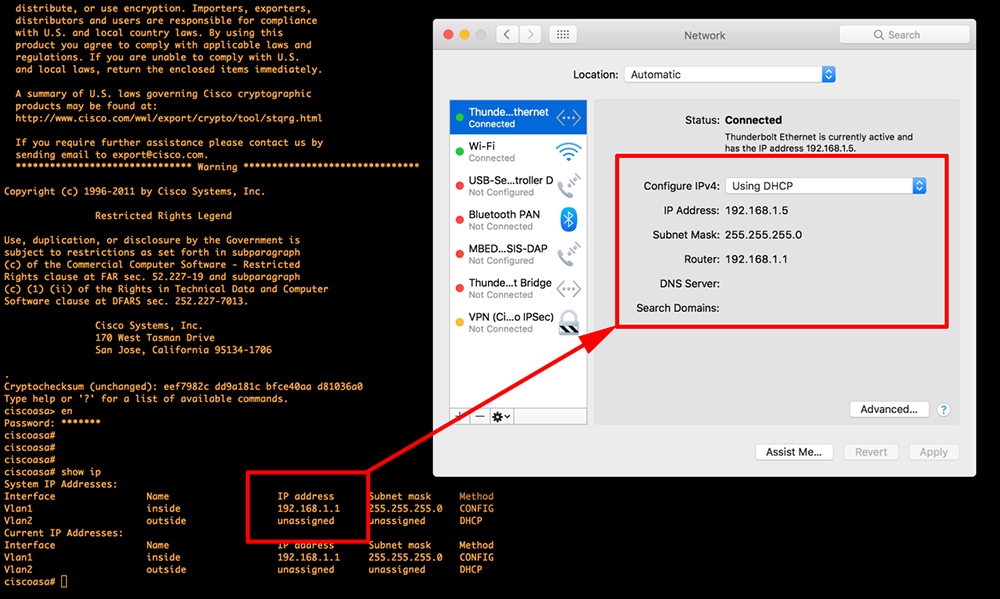Image resolution: width=1000 pixels, height=599 pixels.
Task: Click the red status dot beside Bluetooth PAN
Action: (x=459, y=220)
